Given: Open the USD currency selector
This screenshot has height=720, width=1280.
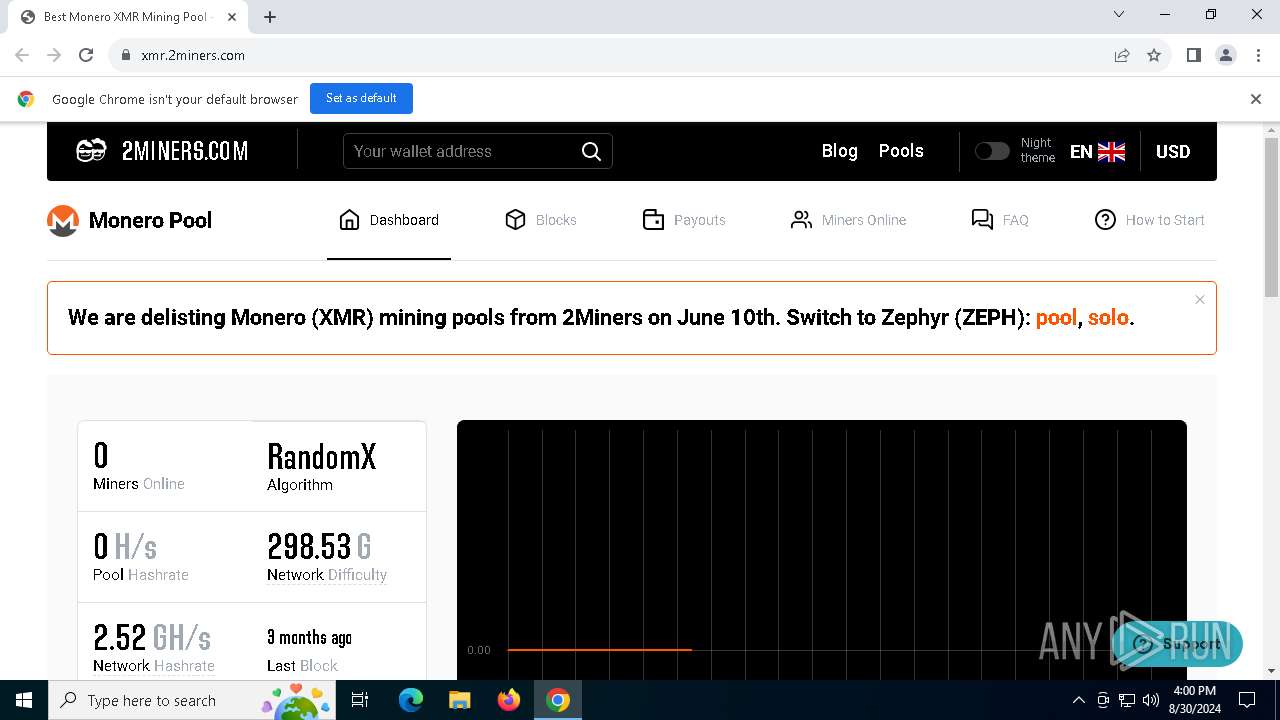Looking at the screenshot, I should click(x=1173, y=152).
